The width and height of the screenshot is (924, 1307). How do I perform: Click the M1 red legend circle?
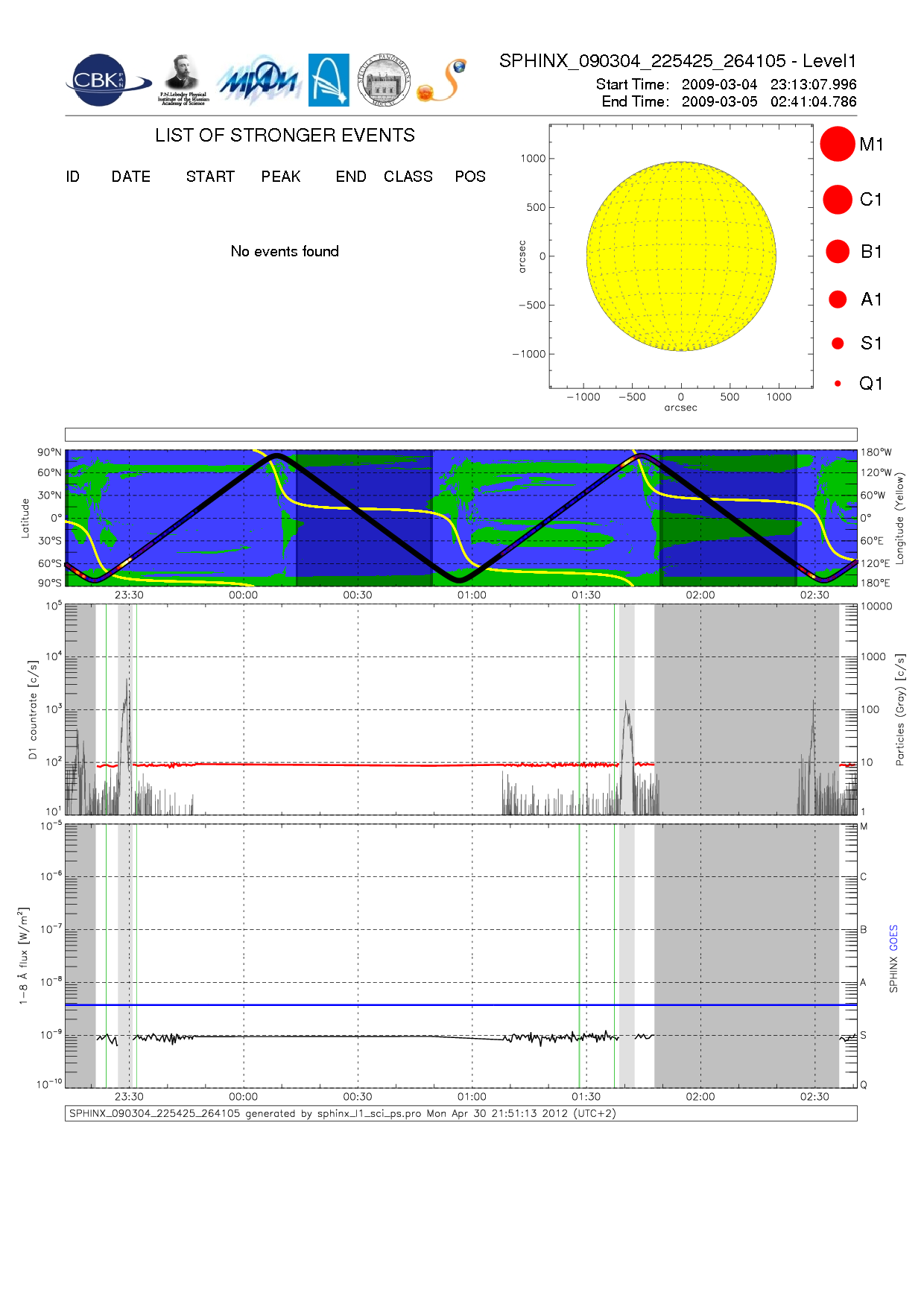(x=838, y=144)
